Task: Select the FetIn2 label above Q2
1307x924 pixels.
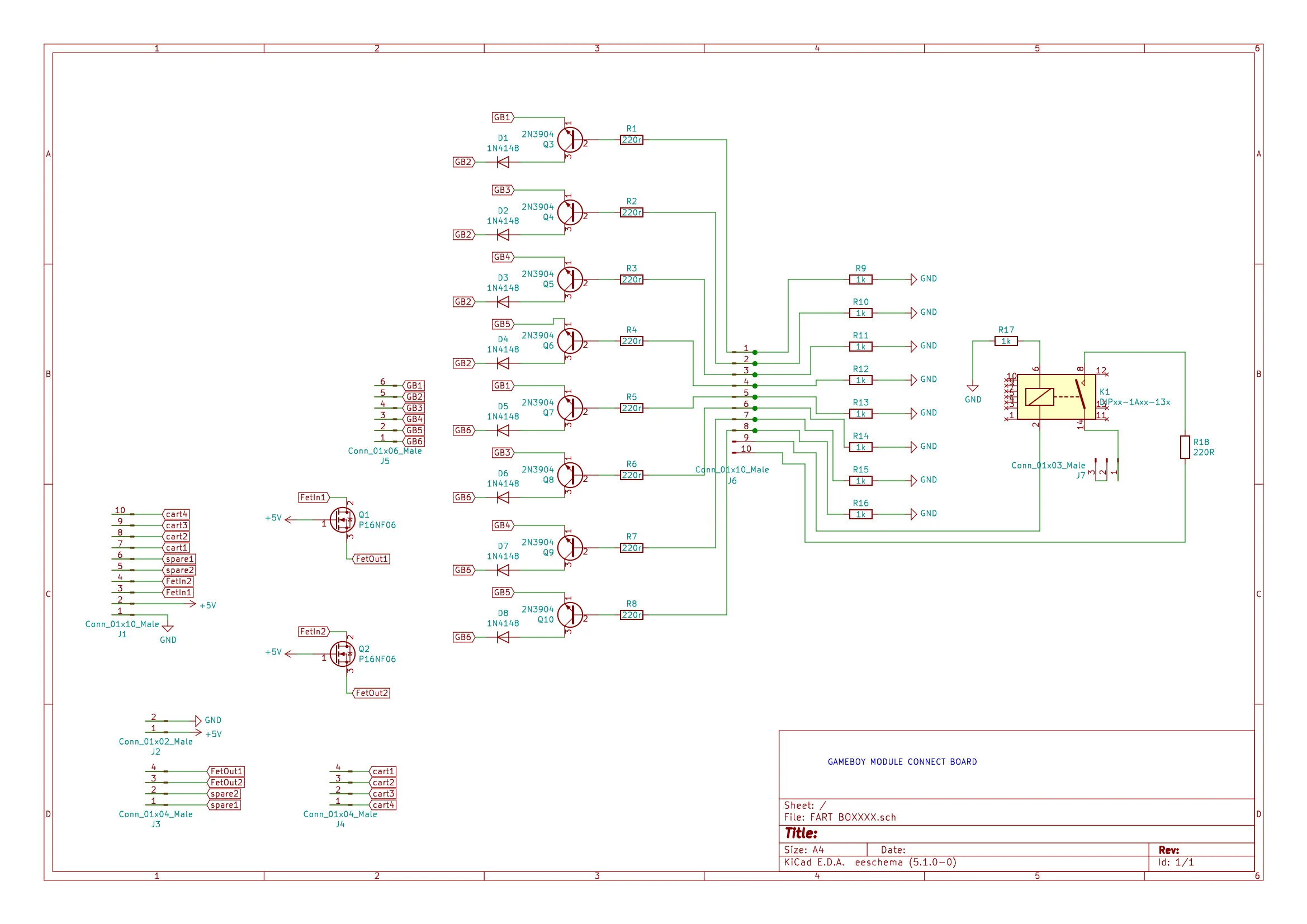Action: point(314,631)
